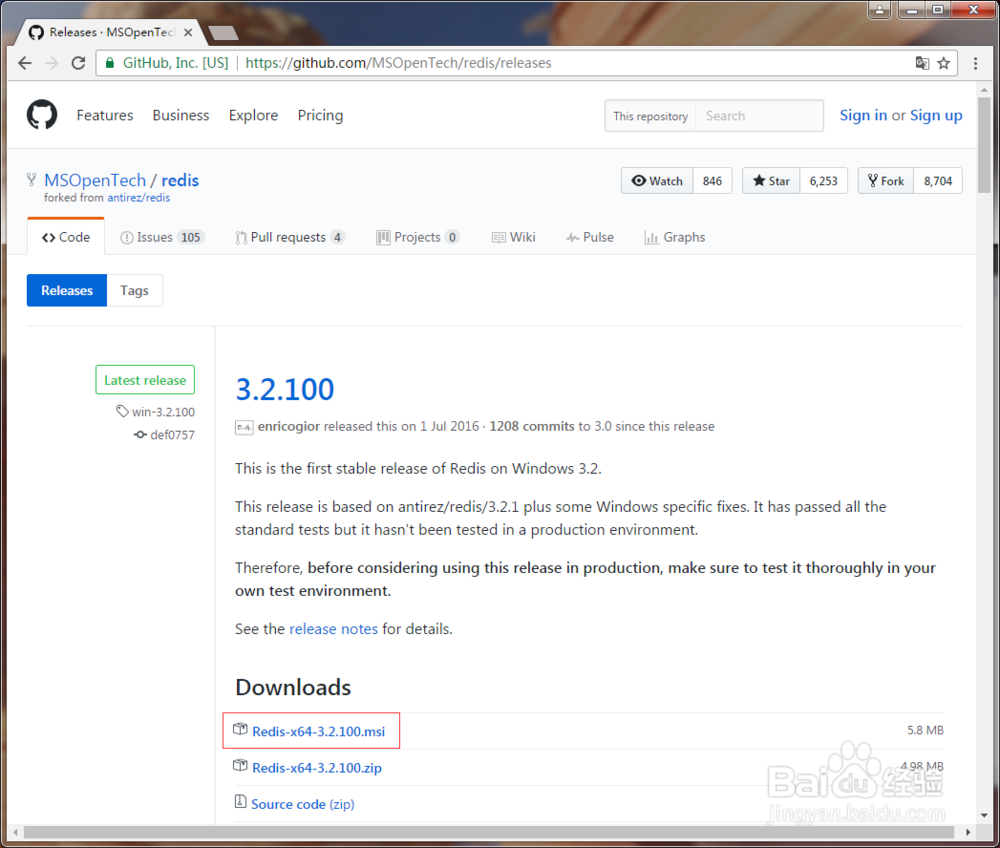Open the Code tab
1000x848 pixels.
coord(66,237)
